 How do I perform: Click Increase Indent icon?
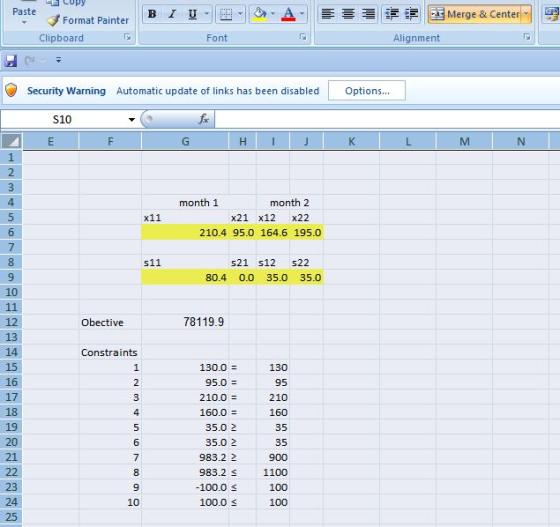pyautogui.click(x=411, y=14)
